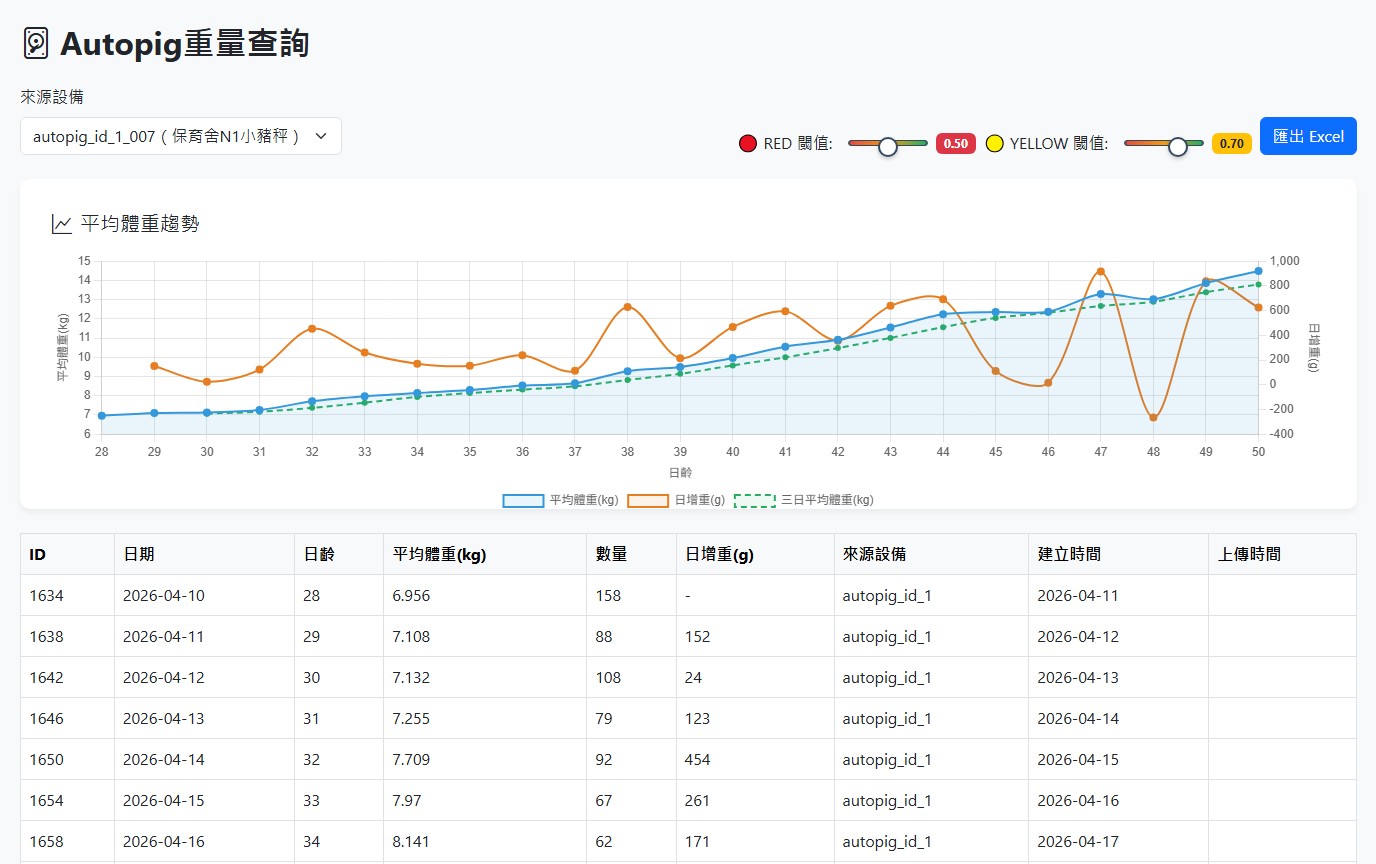This screenshot has width=1376, height=864.
Task: Click the 建立時間 column header
Action: pos(1118,554)
